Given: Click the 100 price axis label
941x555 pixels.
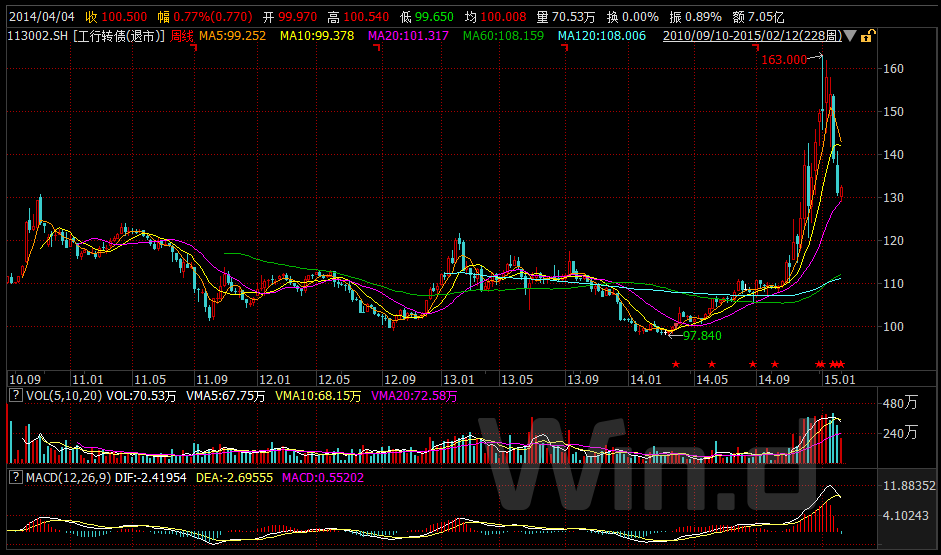Looking at the screenshot, I should [893, 327].
